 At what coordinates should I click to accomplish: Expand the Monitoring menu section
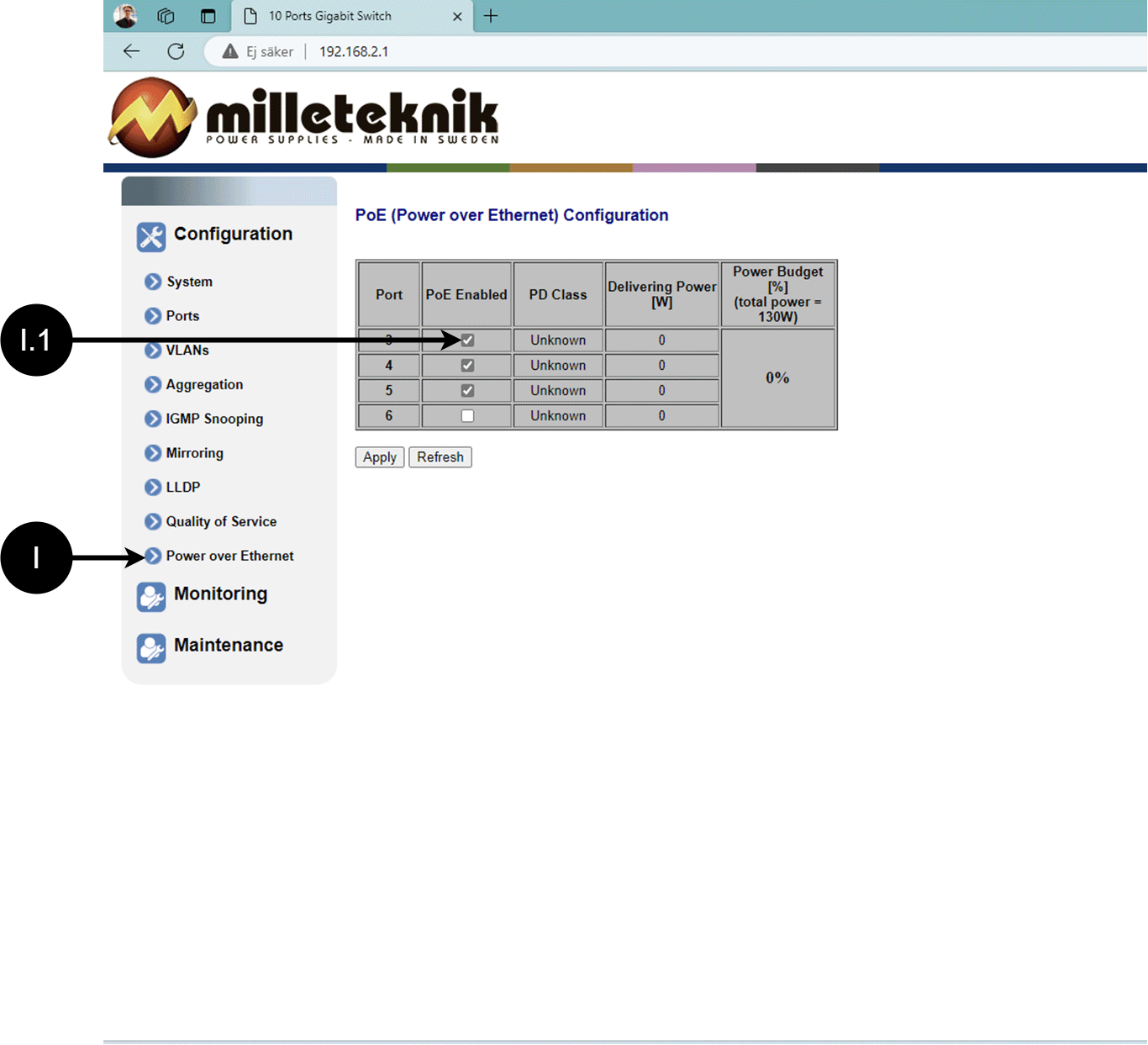pos(220,594)
